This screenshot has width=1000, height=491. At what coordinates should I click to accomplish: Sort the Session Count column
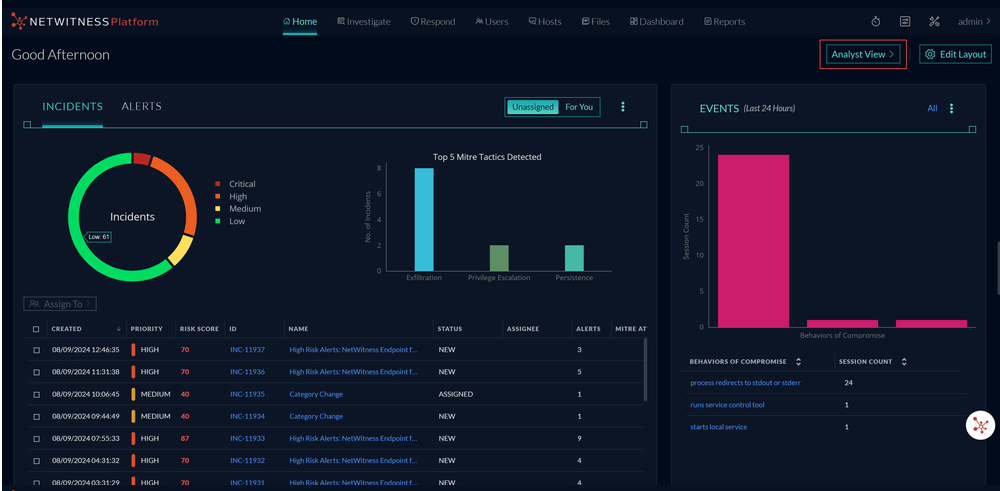[x=904, y=362]
